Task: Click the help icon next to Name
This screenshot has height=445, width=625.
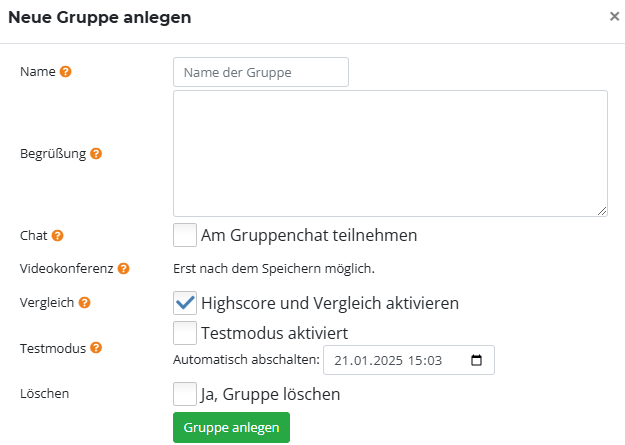Action: [66, 72]
